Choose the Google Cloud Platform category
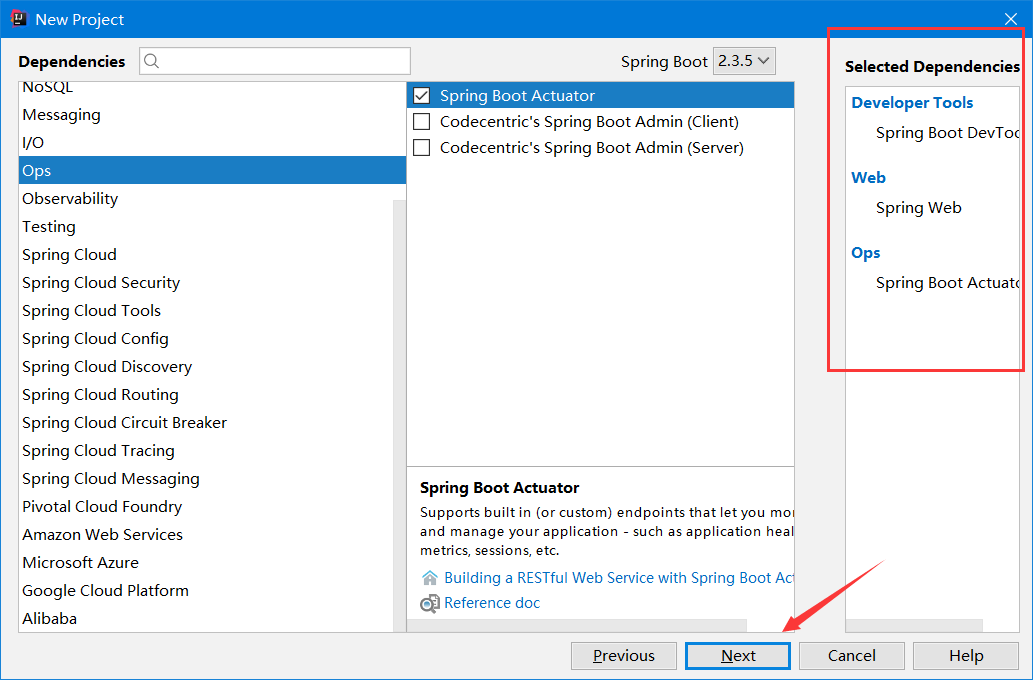This screenshot has height=680, width=1033. click(206, 590)
